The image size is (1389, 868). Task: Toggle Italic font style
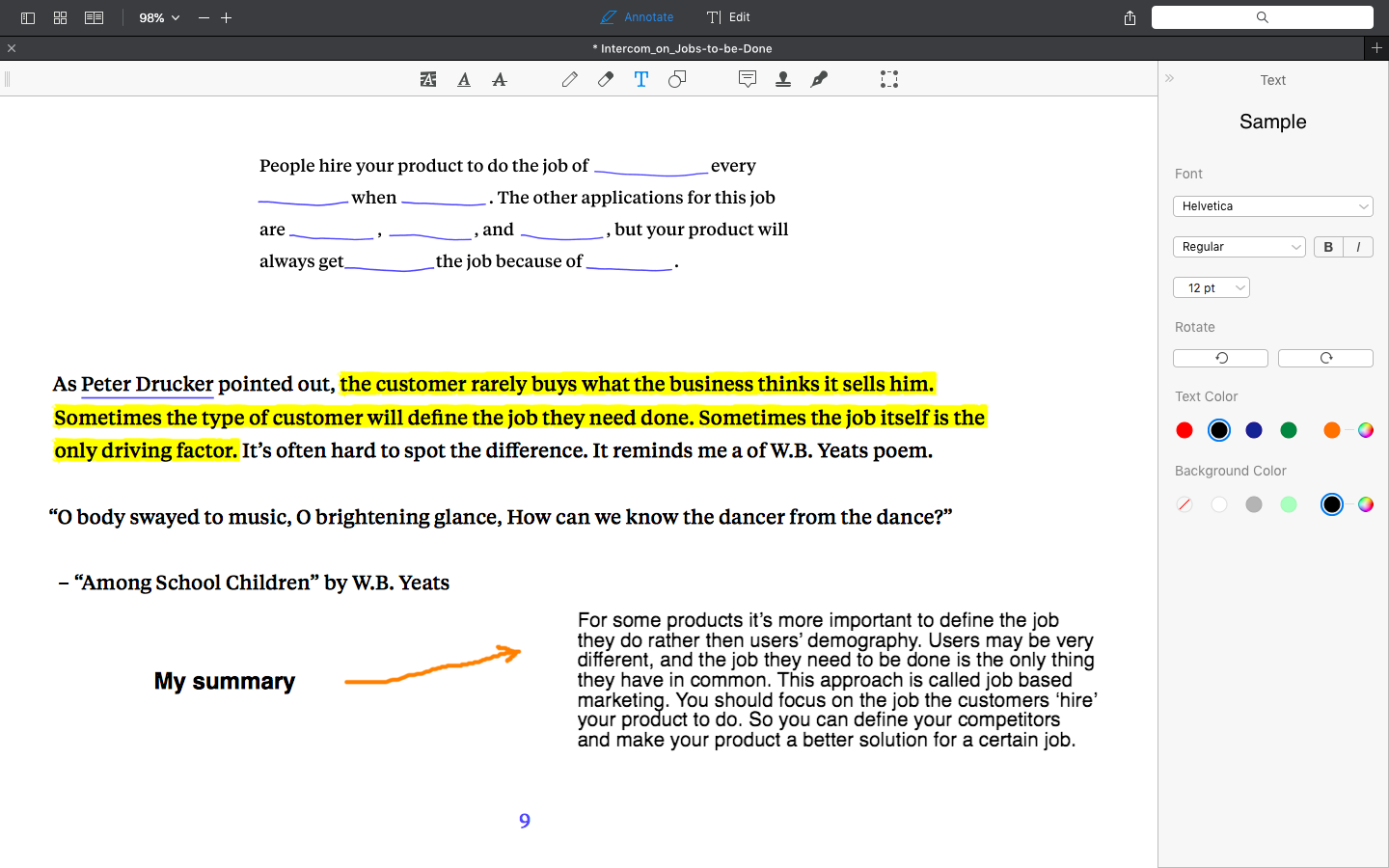(1358, 247)
